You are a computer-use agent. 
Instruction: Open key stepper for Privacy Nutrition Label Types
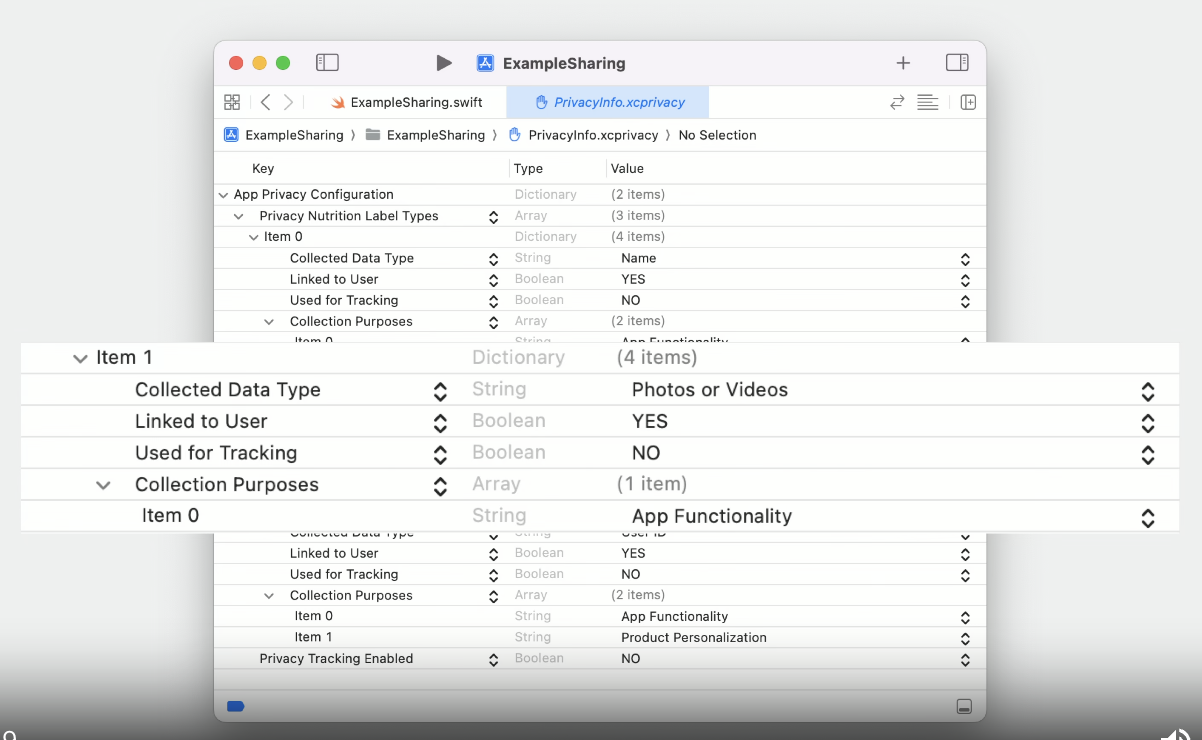pyautogui.click(x=493, y=217)
